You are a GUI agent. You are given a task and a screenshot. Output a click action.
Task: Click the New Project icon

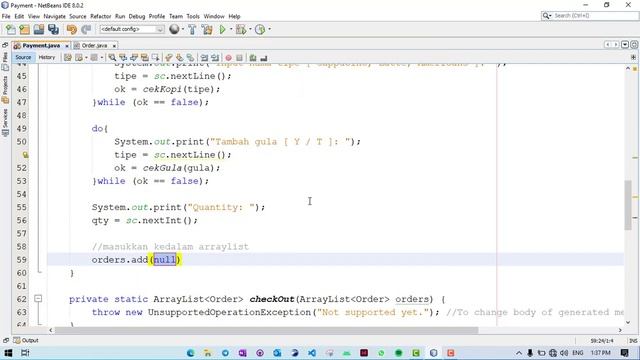coord(24,29)
